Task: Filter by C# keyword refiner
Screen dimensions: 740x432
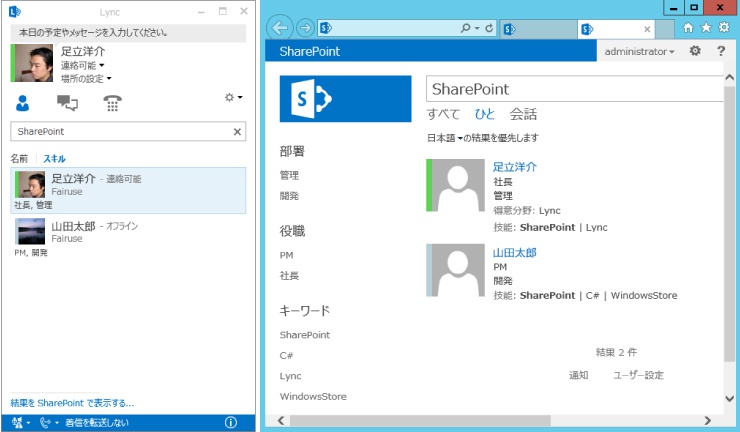Action: coord(286,356)
